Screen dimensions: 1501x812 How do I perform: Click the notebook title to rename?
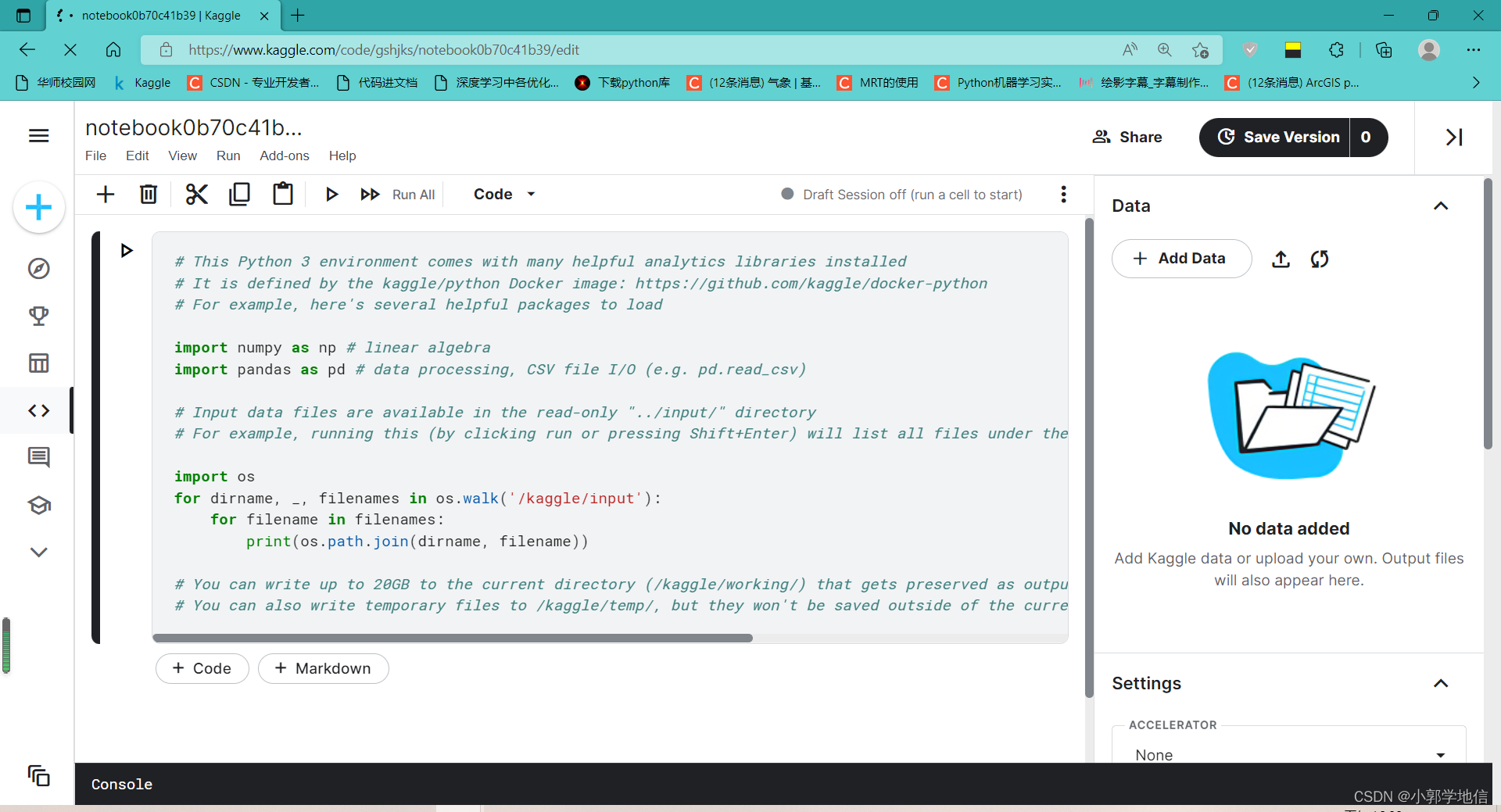(x=193, y=127)
